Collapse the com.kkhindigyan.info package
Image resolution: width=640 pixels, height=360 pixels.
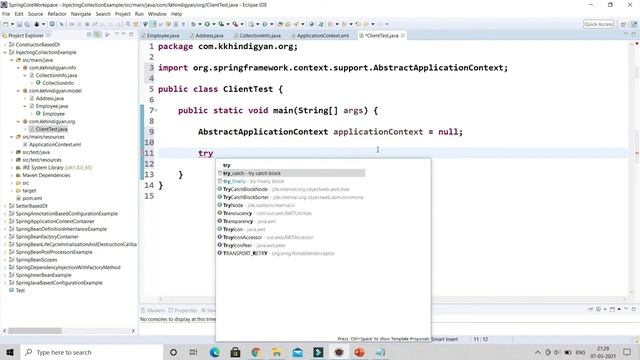[18, 68]
